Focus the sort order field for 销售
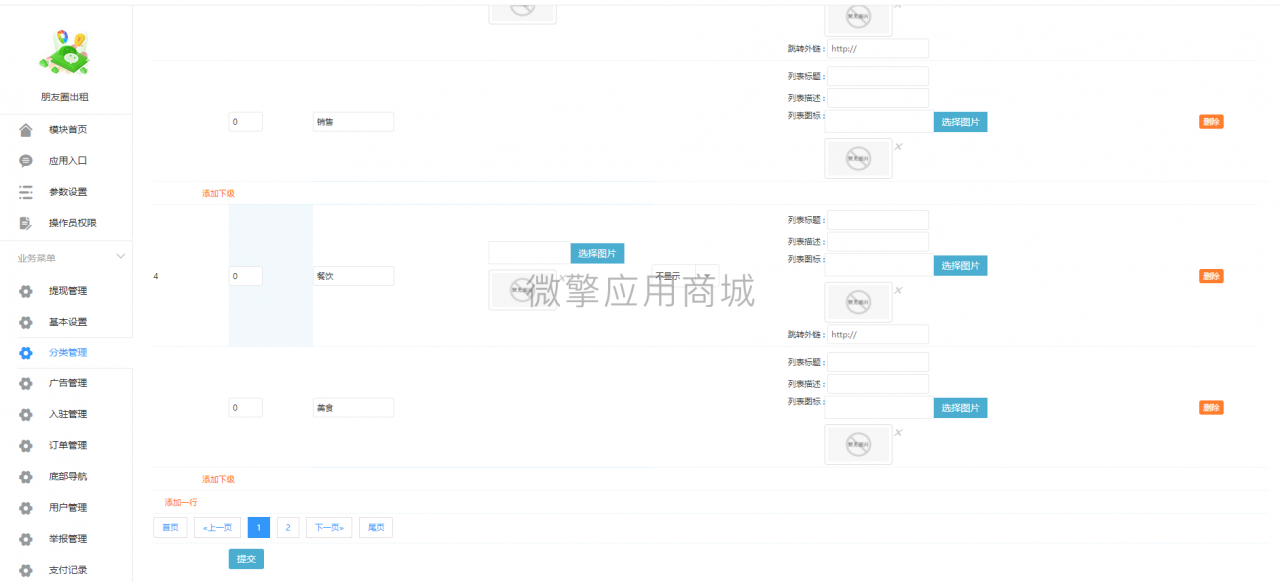The height and width of the screenshot is (582, 1280). (x=245, y=122)
